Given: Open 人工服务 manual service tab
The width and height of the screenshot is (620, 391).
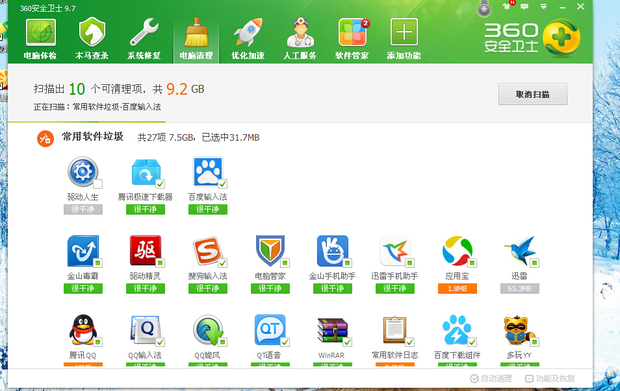Looking at the screenshot, I should [300, 39].
